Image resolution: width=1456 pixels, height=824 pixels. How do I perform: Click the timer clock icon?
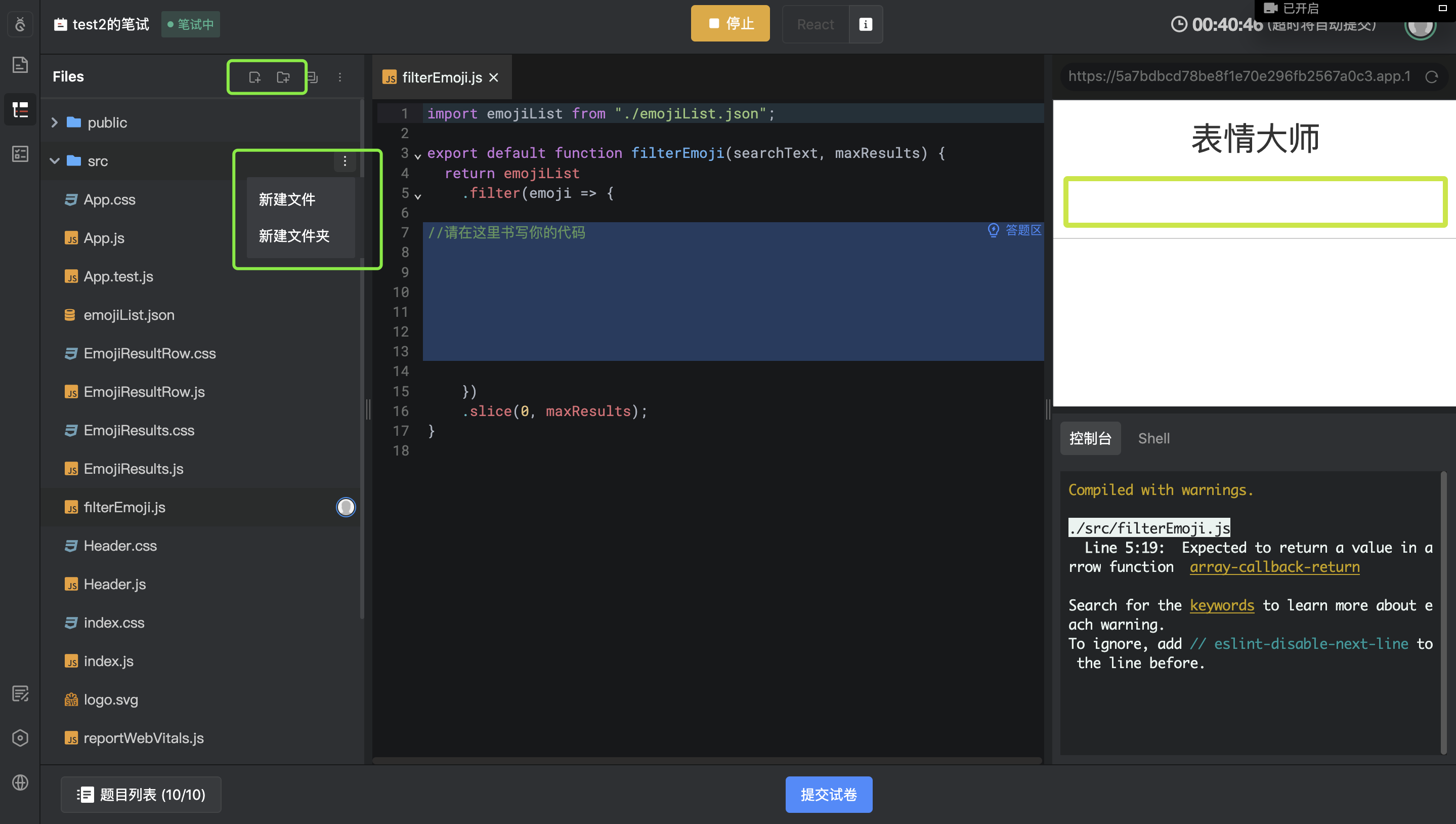point(1179,24)
